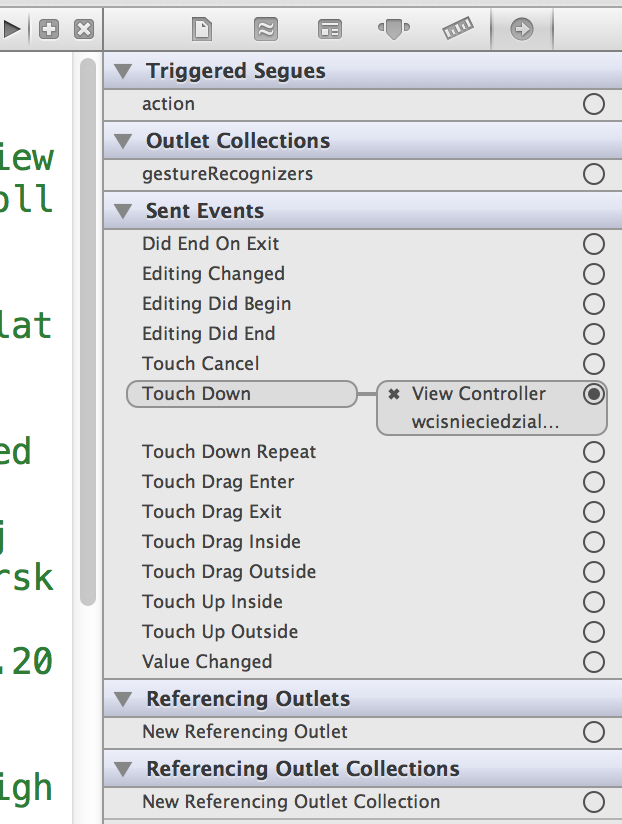Switch to the Identity inspector icon
This screenshot has height=824, width=622.
[x=330, y=29]
